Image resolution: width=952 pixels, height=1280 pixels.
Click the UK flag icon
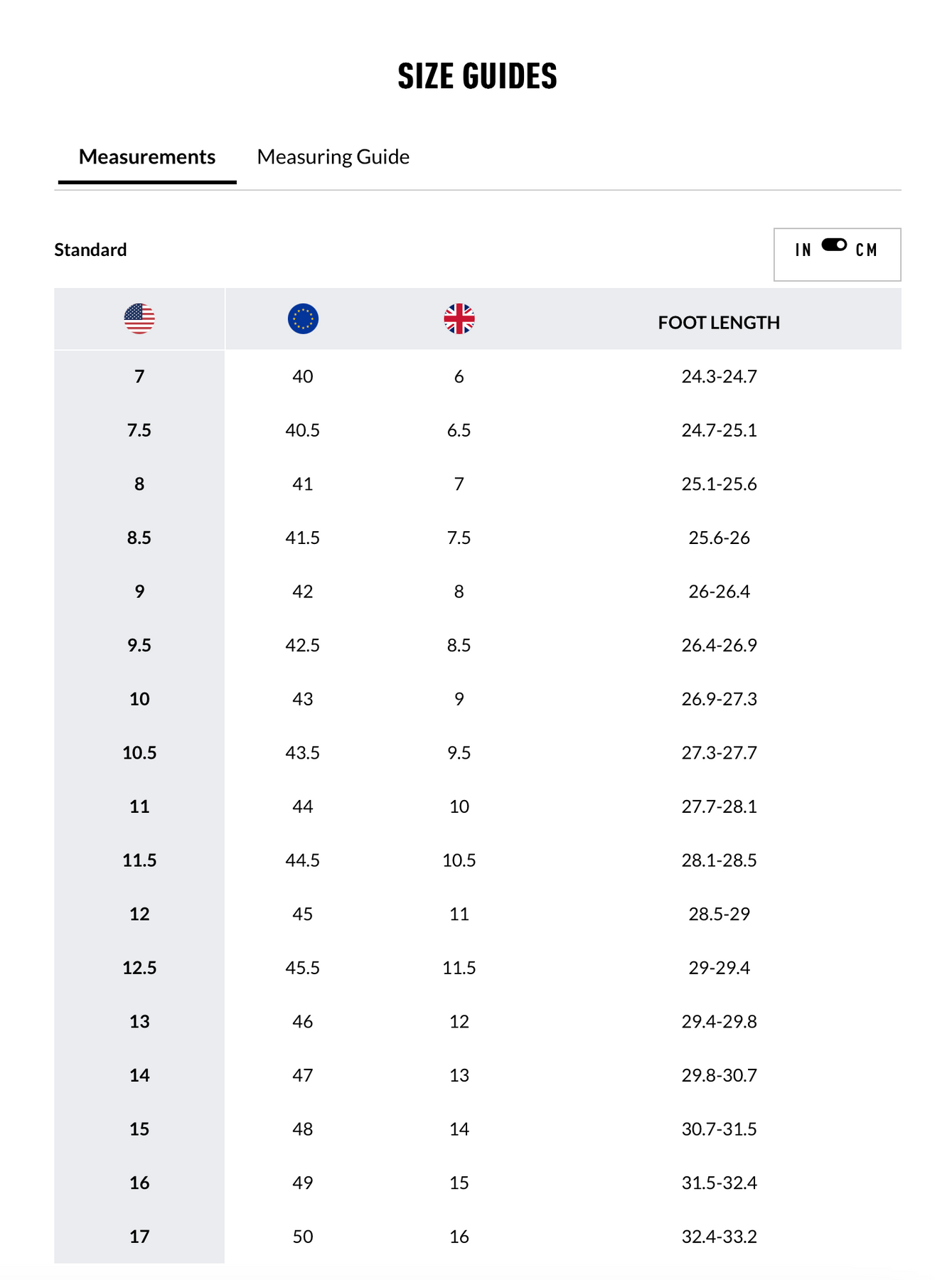(459, 319)
